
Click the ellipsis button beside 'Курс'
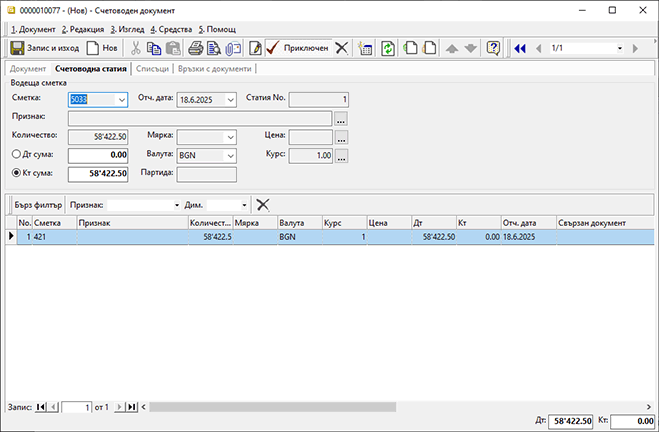(x=341, y=156)
